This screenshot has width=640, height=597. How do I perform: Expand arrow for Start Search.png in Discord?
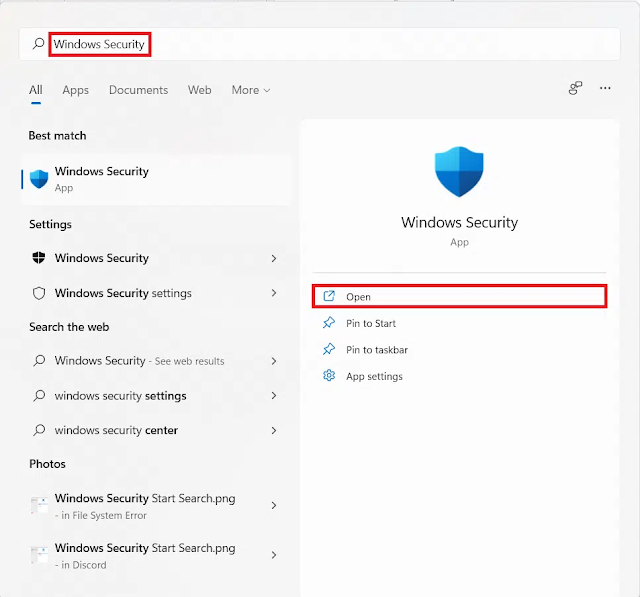[274, 555]
